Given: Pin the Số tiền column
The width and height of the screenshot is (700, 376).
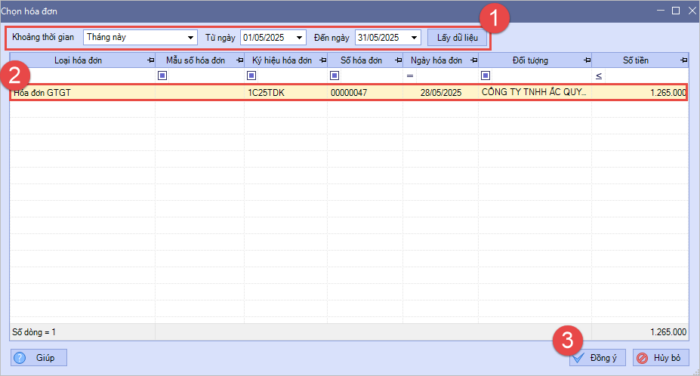Looking at the screenshot, I should [684, 60].
